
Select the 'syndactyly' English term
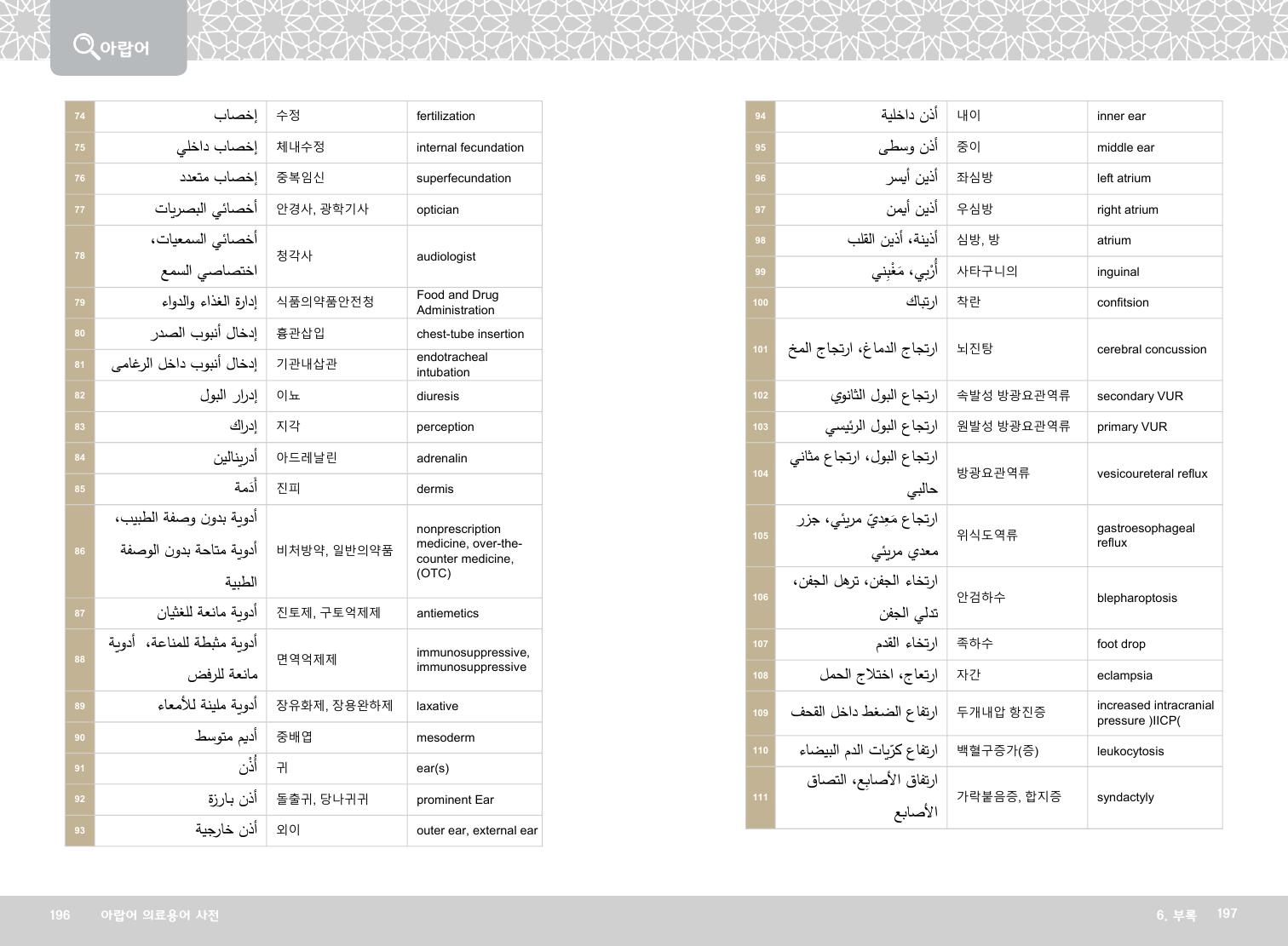1125,797
